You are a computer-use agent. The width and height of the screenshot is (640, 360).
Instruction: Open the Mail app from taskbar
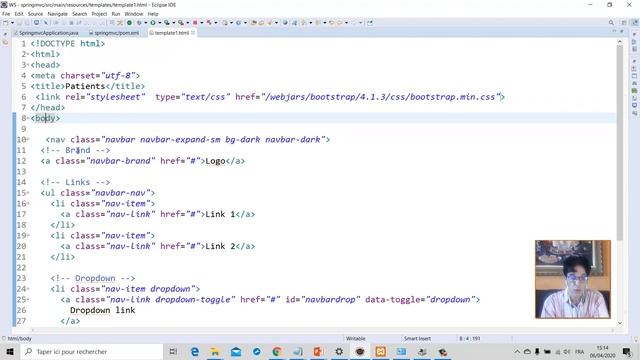tap(236, 351)
